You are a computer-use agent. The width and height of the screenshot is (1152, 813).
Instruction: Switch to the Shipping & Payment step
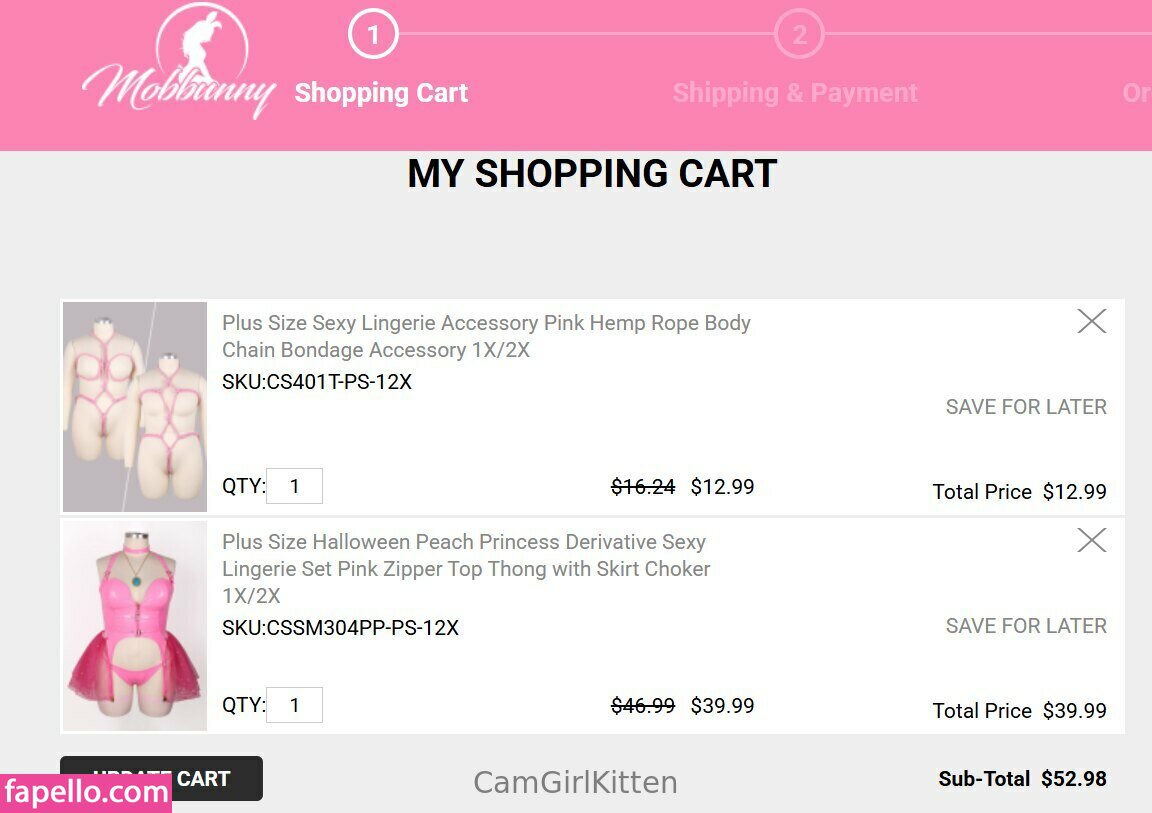pyautogui.click(x=795, y=93)
